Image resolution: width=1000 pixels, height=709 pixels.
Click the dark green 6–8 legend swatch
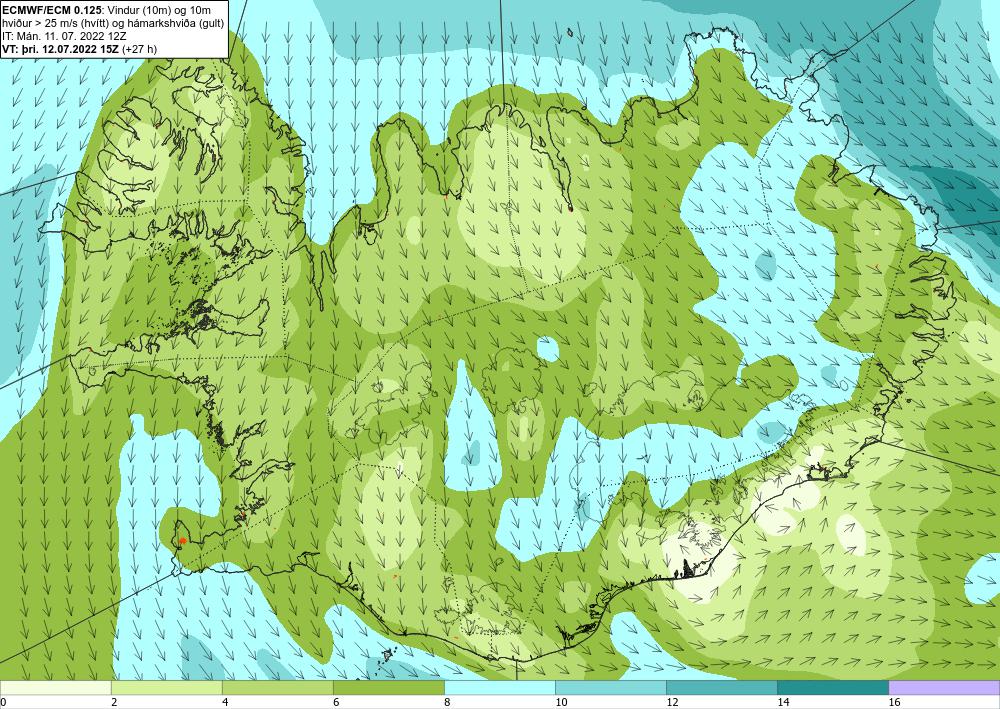[x=388, y=688]
